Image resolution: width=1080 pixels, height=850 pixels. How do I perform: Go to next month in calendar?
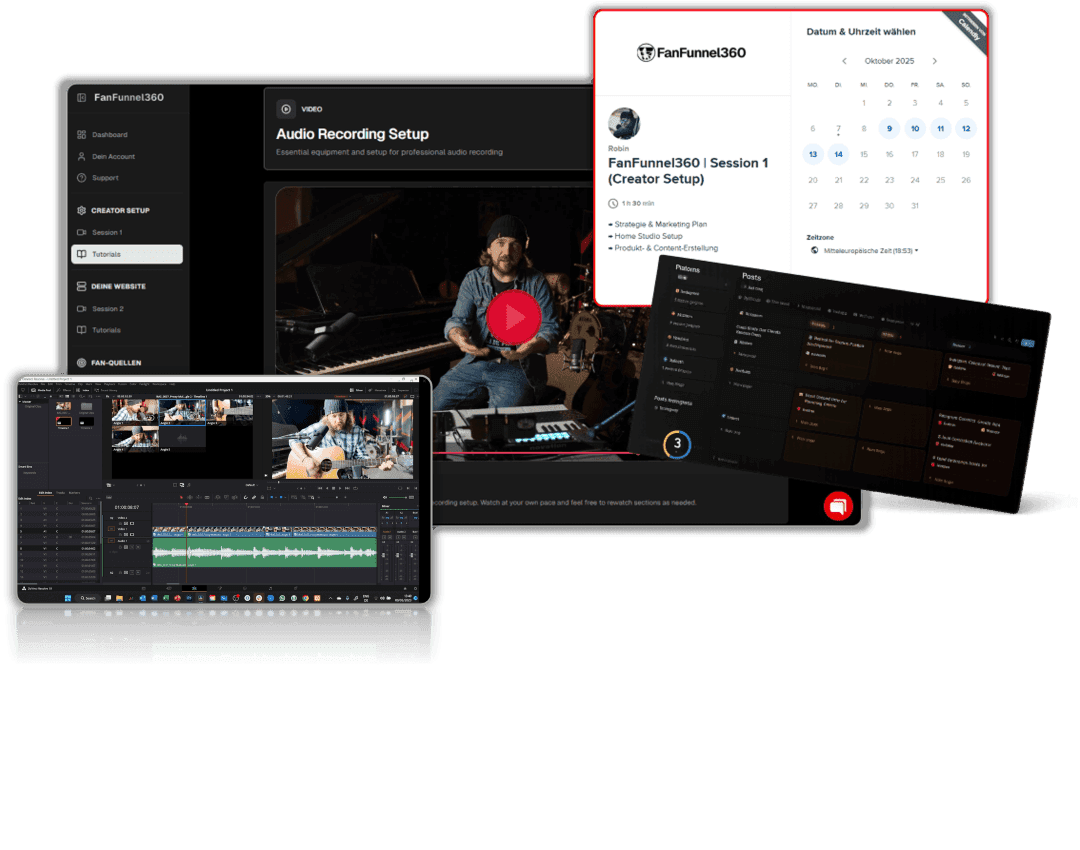[x=934, y=61]
